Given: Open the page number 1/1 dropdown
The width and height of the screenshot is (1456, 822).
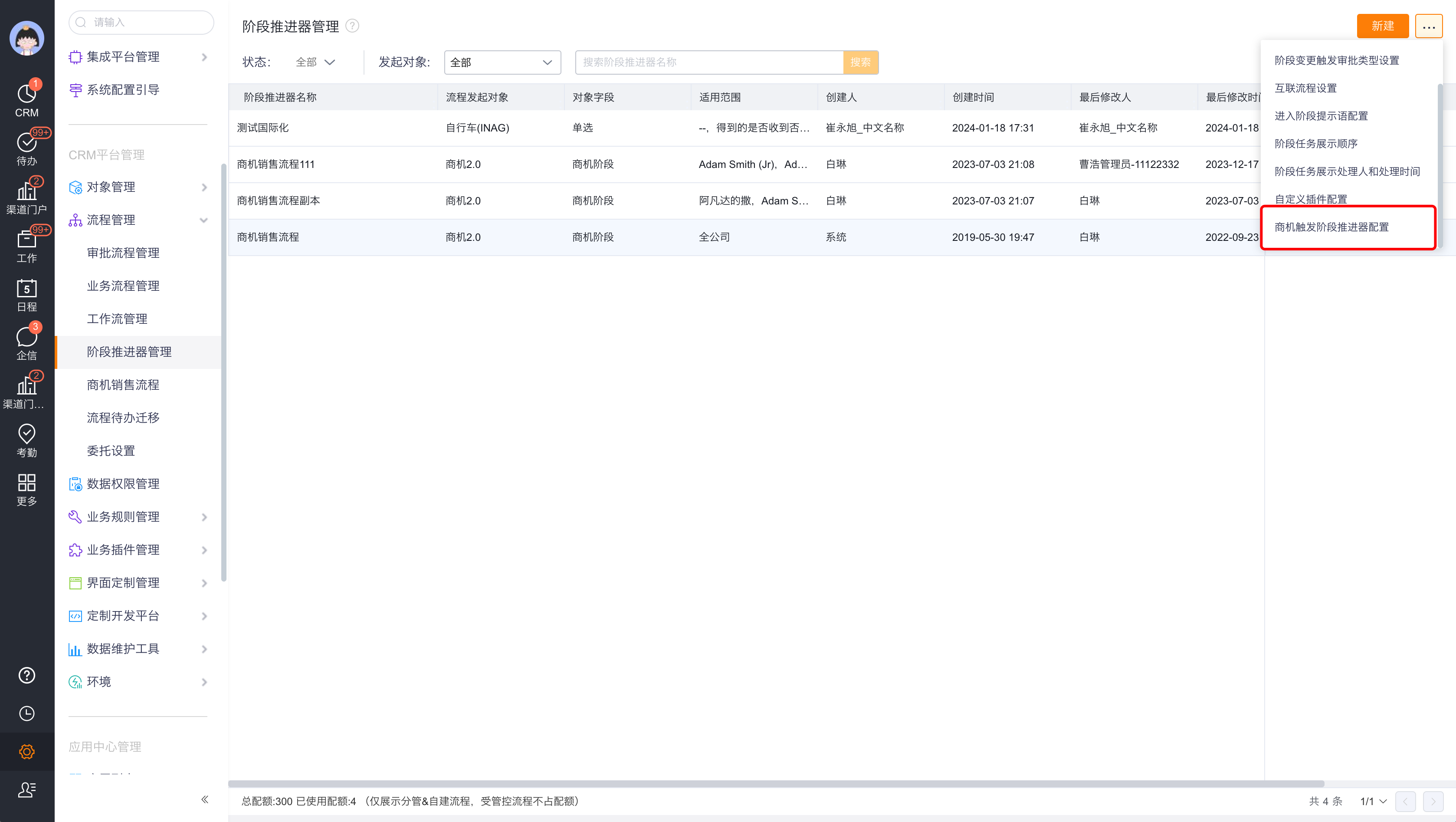Looking at the screenshot, I should point(1373,801).
